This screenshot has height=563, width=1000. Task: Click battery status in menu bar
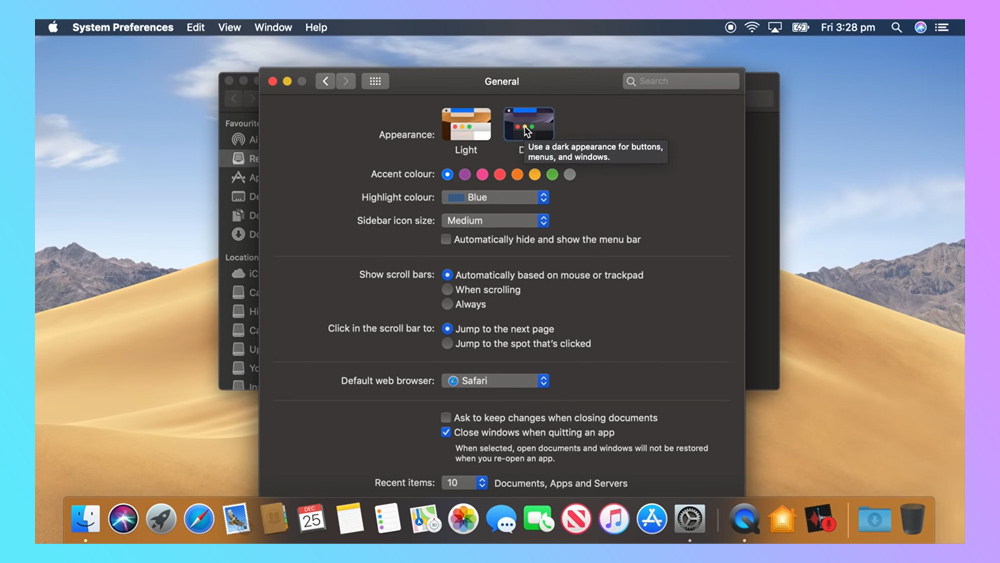800,27
